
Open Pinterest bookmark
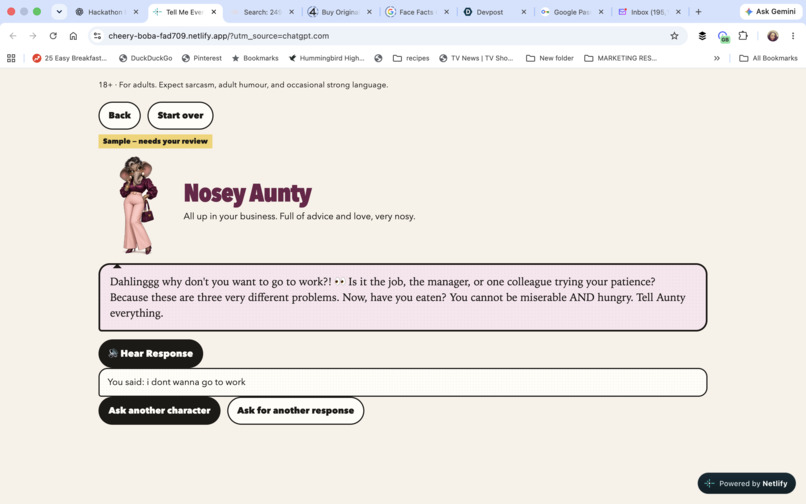pyautogui.click(x=202, y=58)
